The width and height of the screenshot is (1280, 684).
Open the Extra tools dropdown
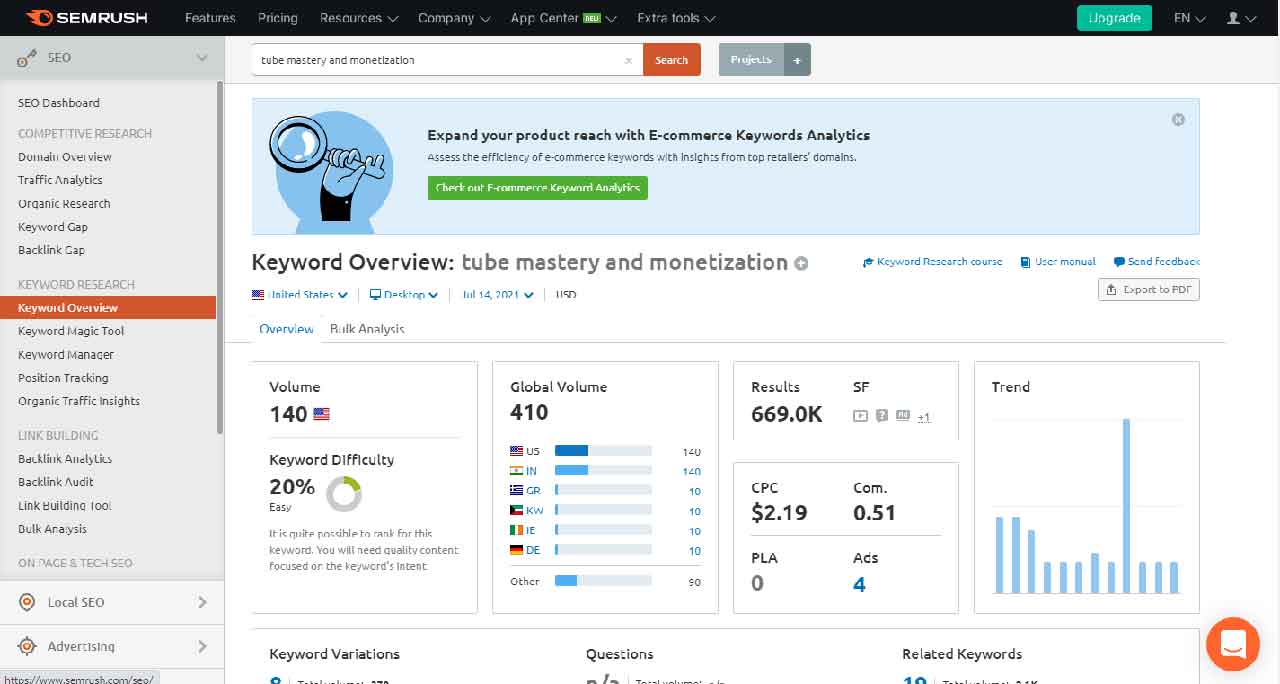pos(676,18)
